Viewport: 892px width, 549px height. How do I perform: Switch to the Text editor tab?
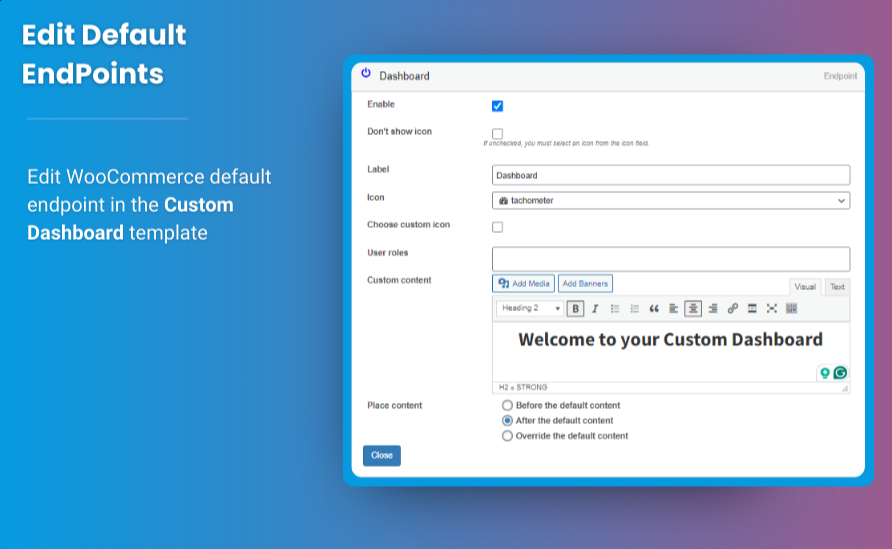click(837, 287)
